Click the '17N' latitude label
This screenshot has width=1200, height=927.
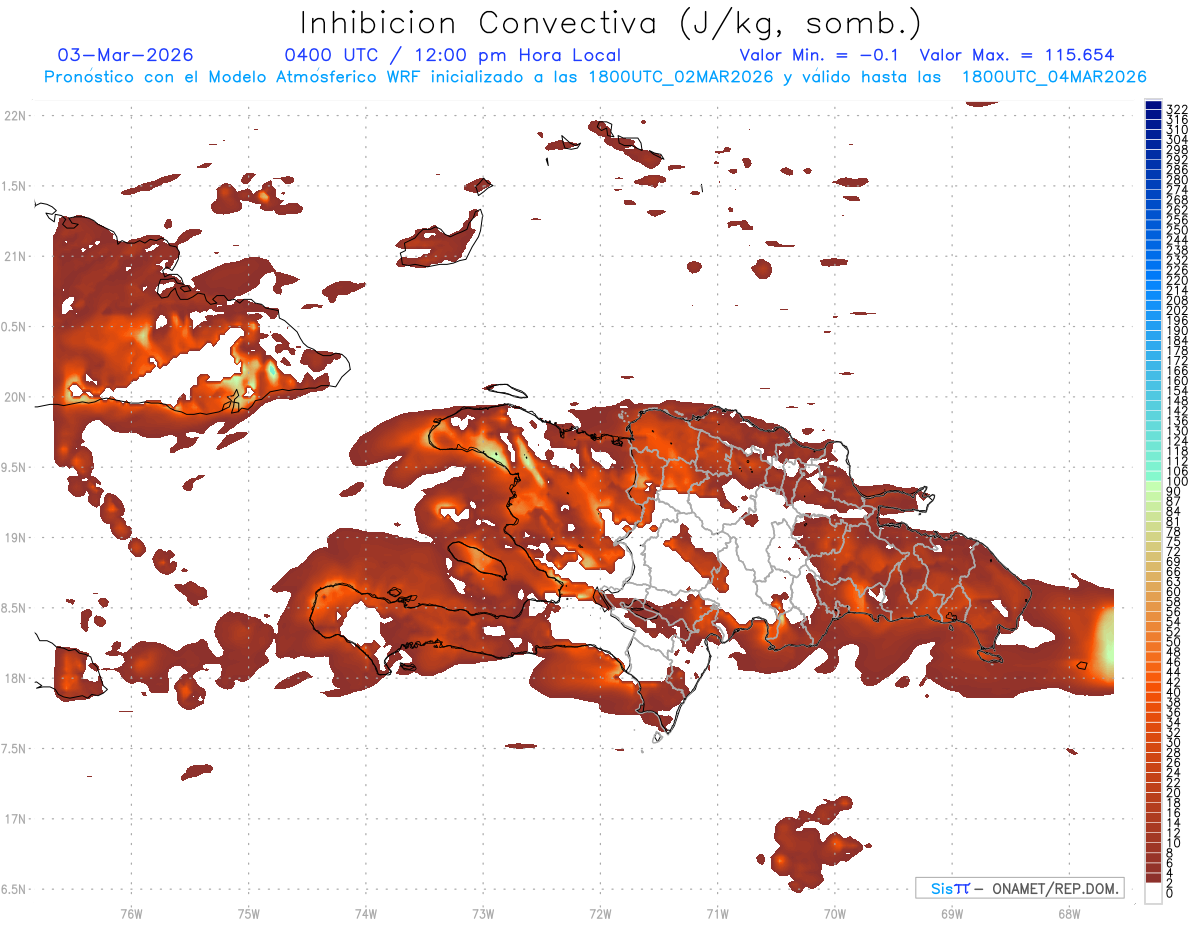coord(15,819)
